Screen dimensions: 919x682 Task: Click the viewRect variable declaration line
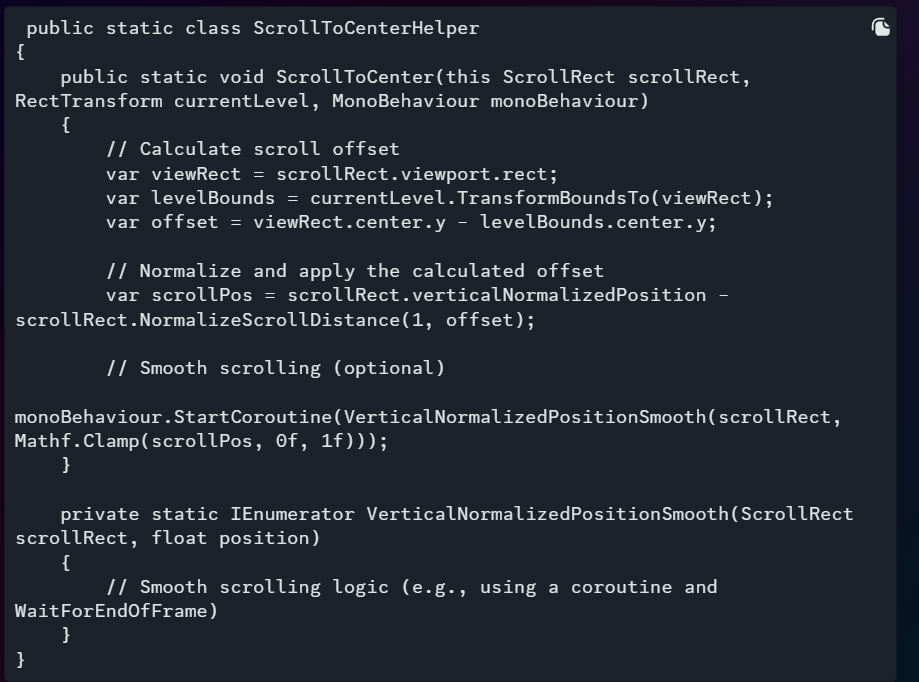click(332, 175)
